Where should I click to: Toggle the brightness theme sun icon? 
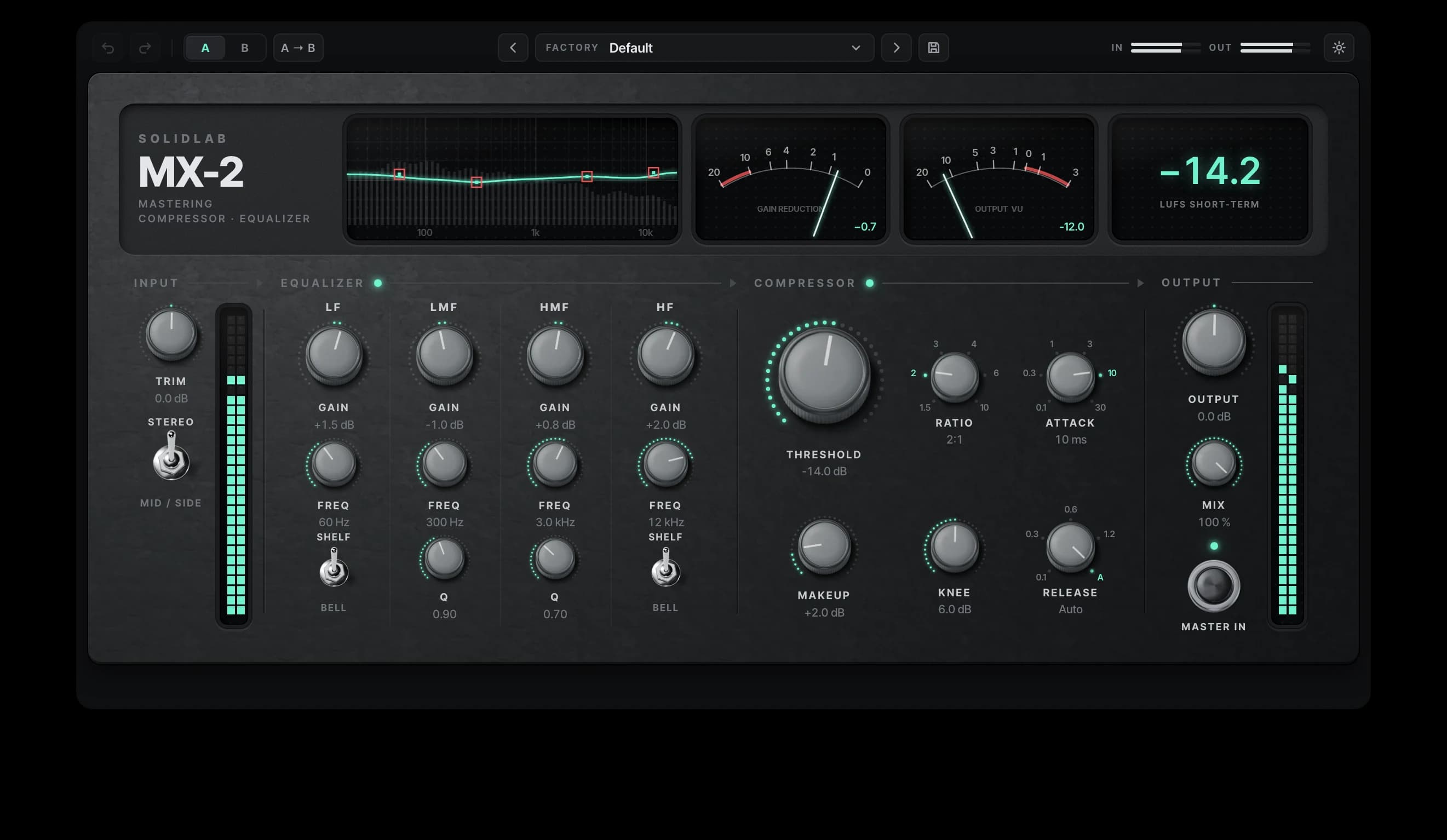(1339, 48)
